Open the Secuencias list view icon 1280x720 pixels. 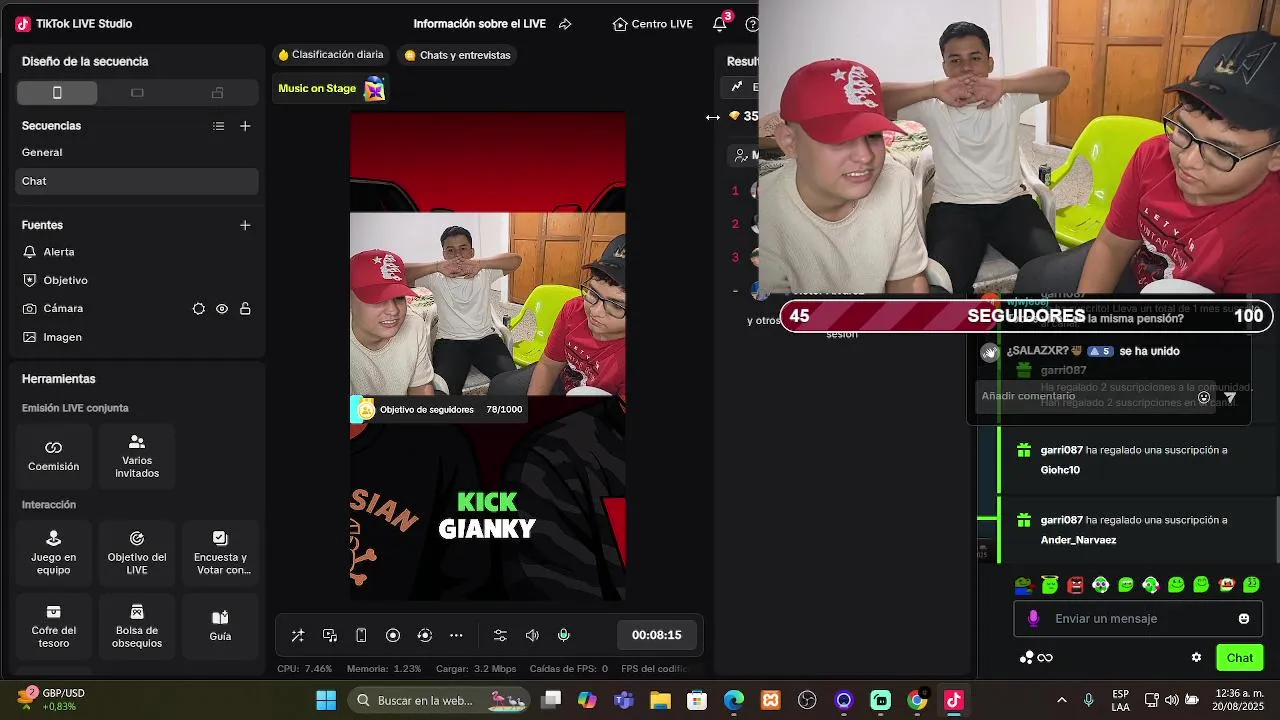click(x=218, y=126)
